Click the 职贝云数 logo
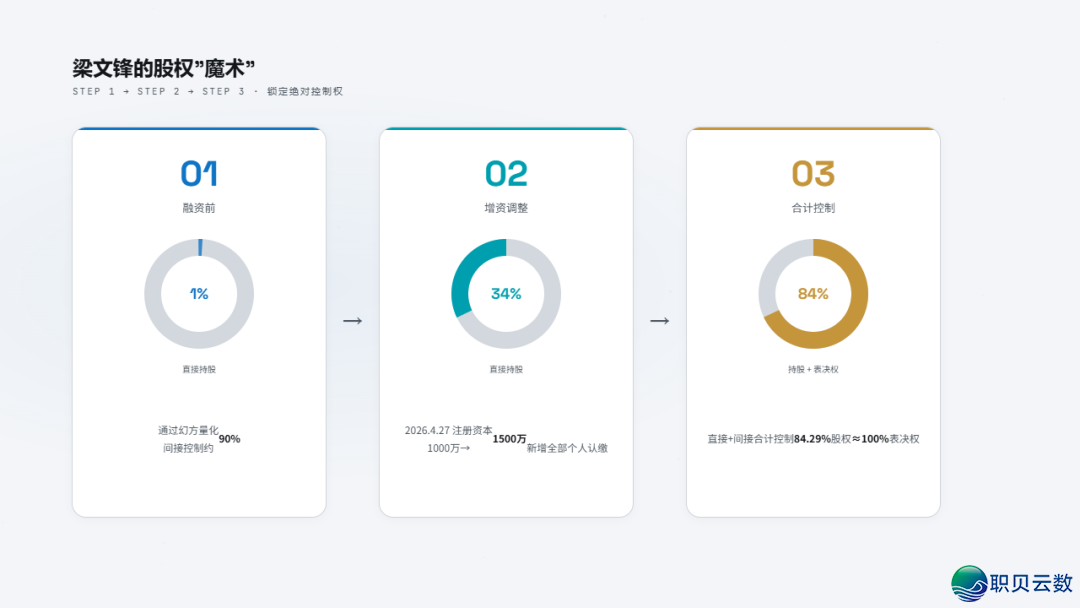 1012,584
